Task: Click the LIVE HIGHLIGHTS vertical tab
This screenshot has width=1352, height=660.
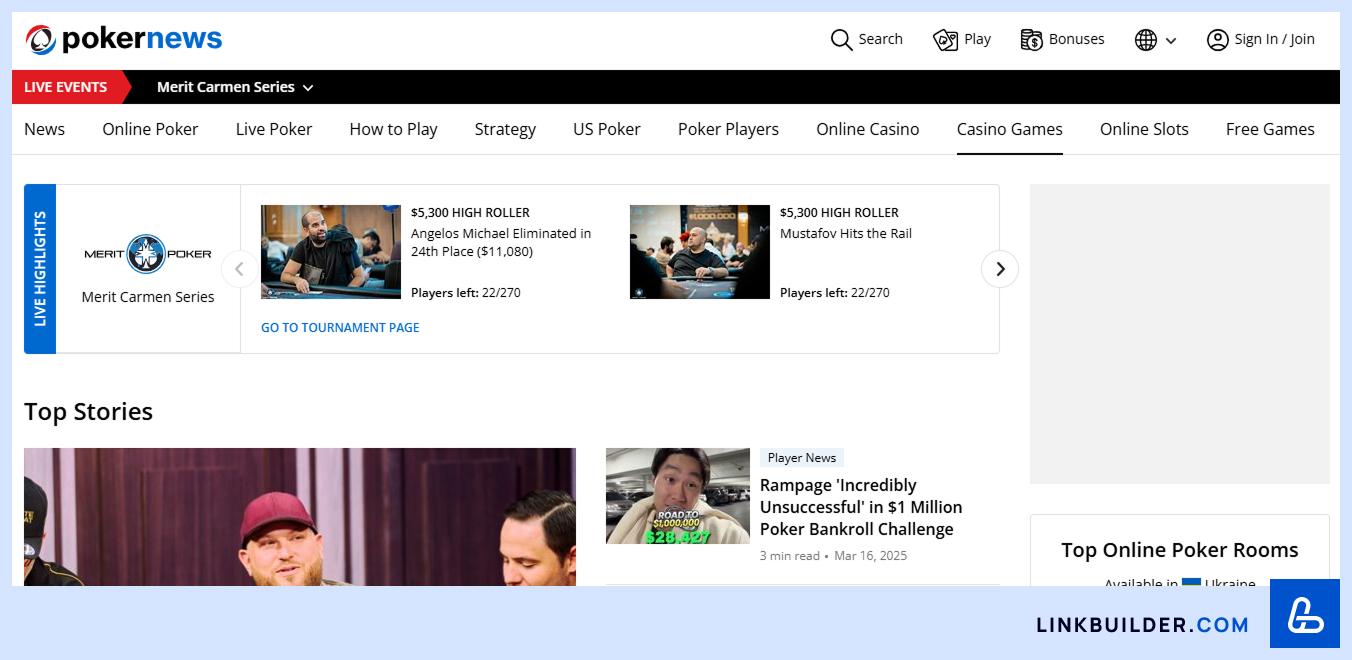Action: pos(40,269)
